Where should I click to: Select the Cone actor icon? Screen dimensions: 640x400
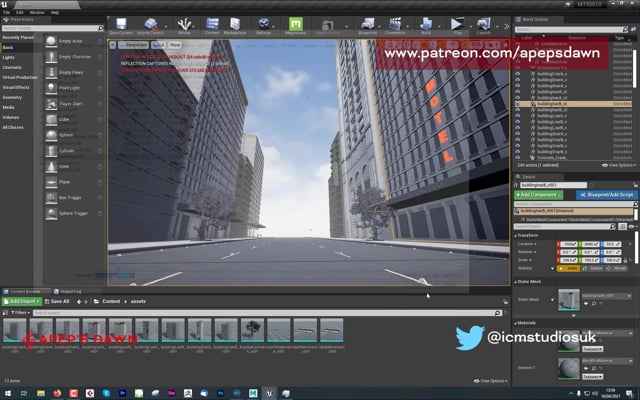51,166
